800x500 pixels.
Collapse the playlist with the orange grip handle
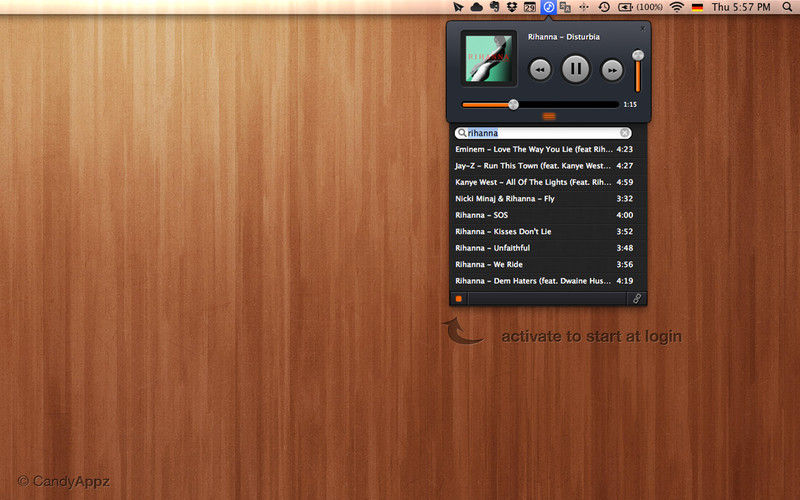click(x=549, y=116)
